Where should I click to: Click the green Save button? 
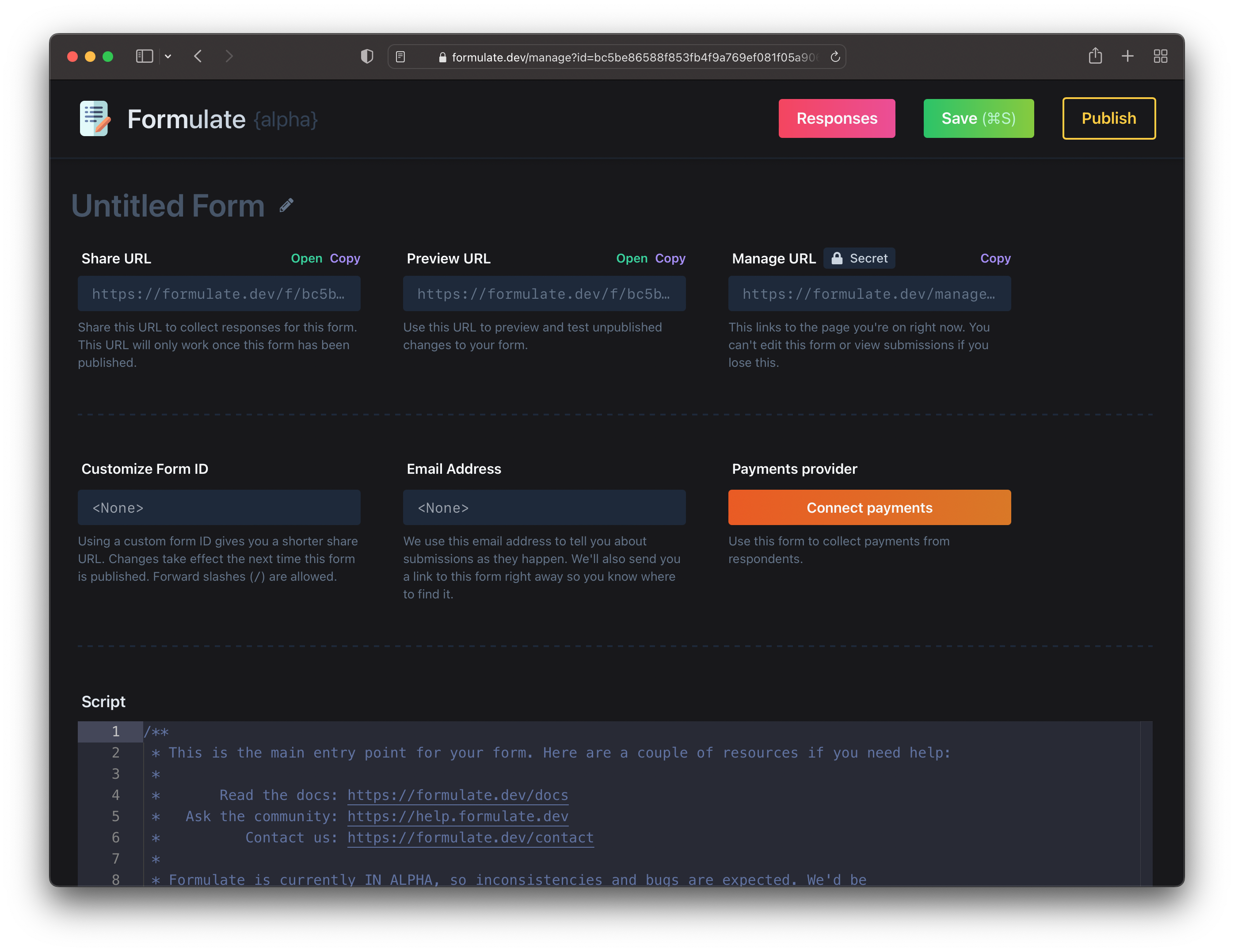(x=978, y=118)
